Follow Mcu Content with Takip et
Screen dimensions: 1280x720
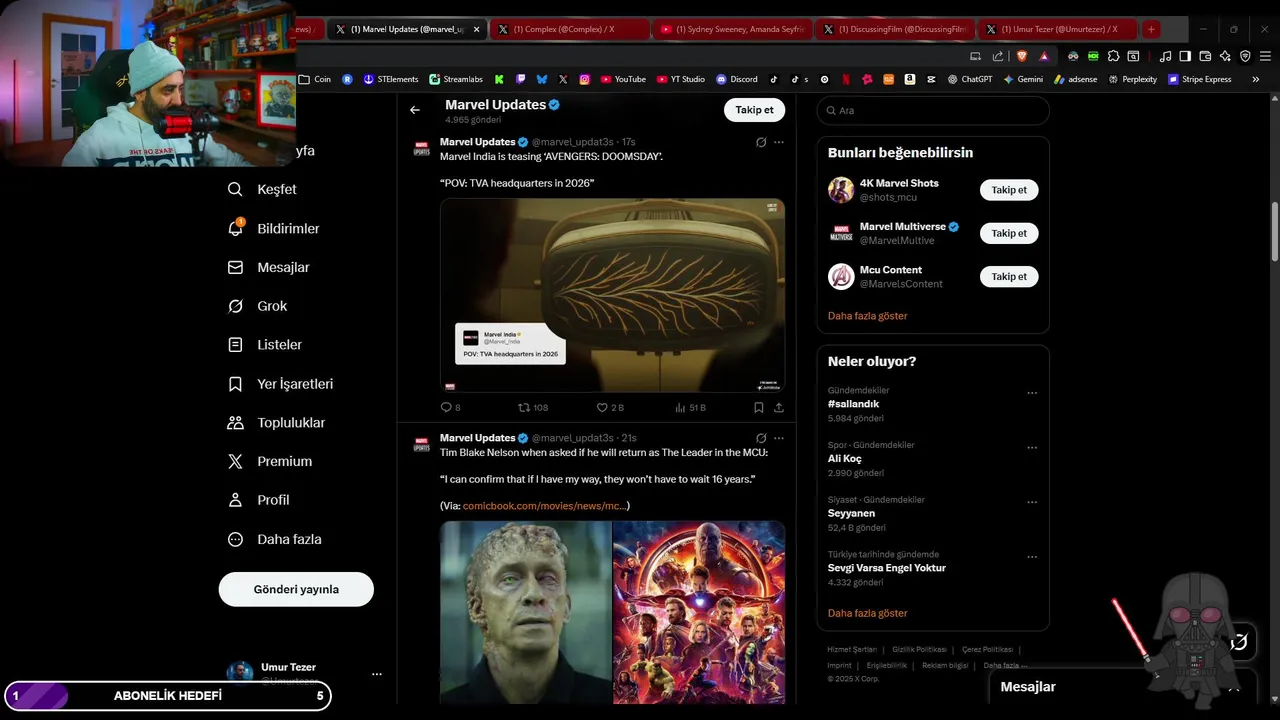[1009, 276]
